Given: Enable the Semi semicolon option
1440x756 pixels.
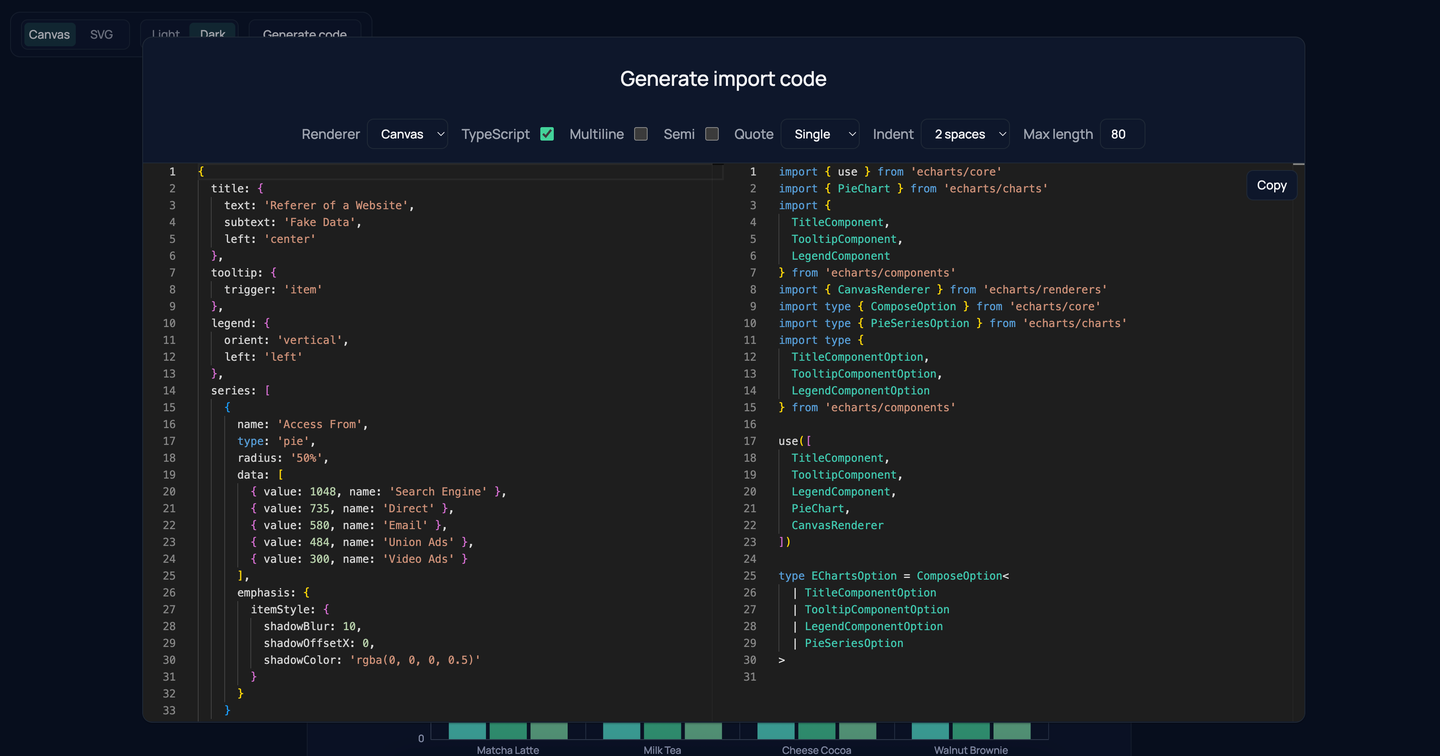Looking at the screenshot, I should click(712, 133).
